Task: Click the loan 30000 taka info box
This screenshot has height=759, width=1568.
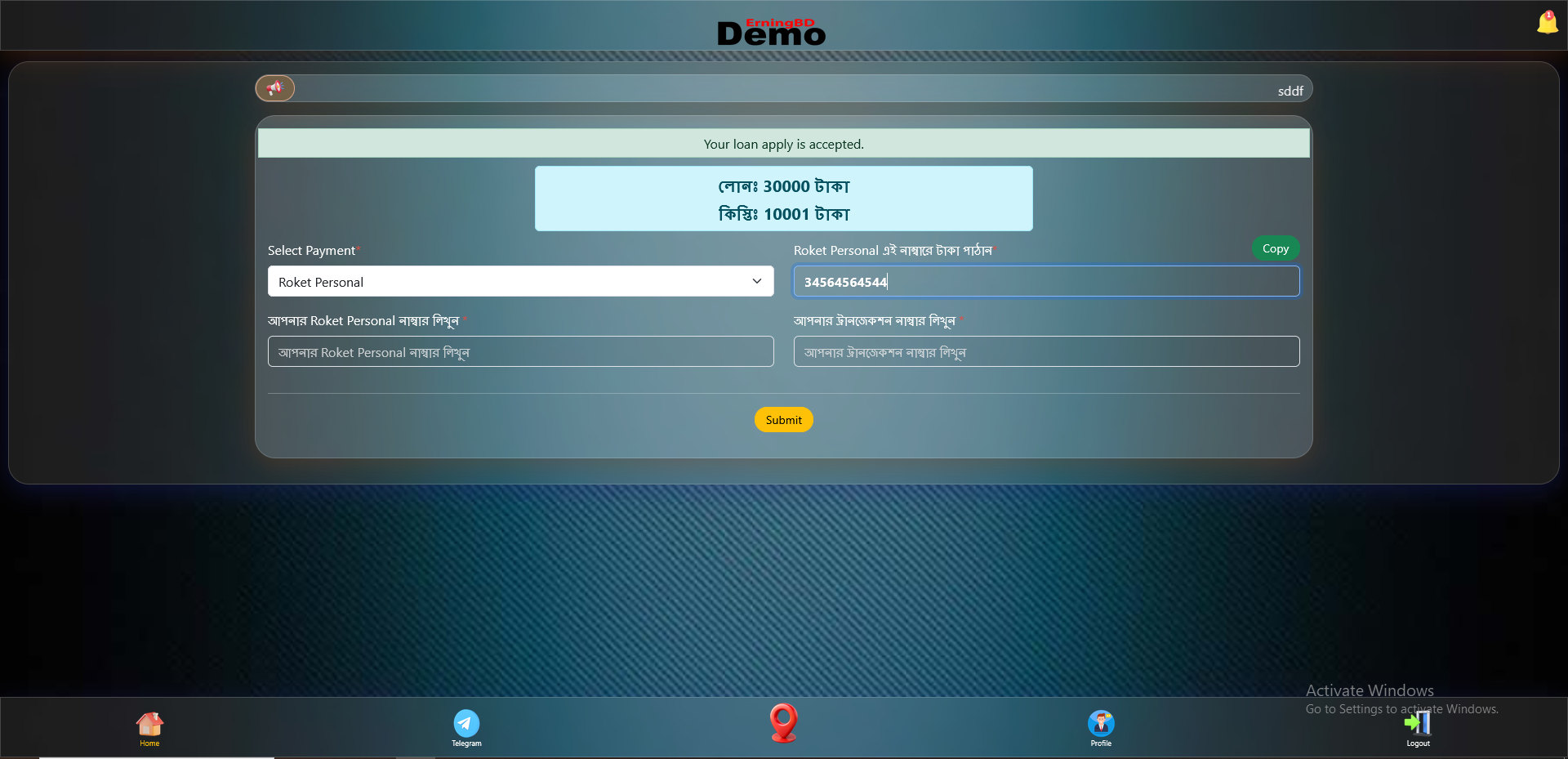Action: (783, 199)
